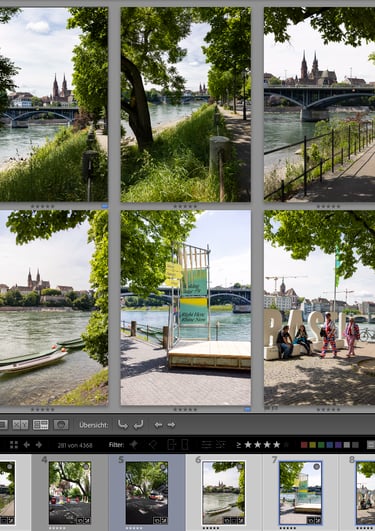Toggle the flagged photos filter
Screen dimensions: 375x531
point(134,444)
